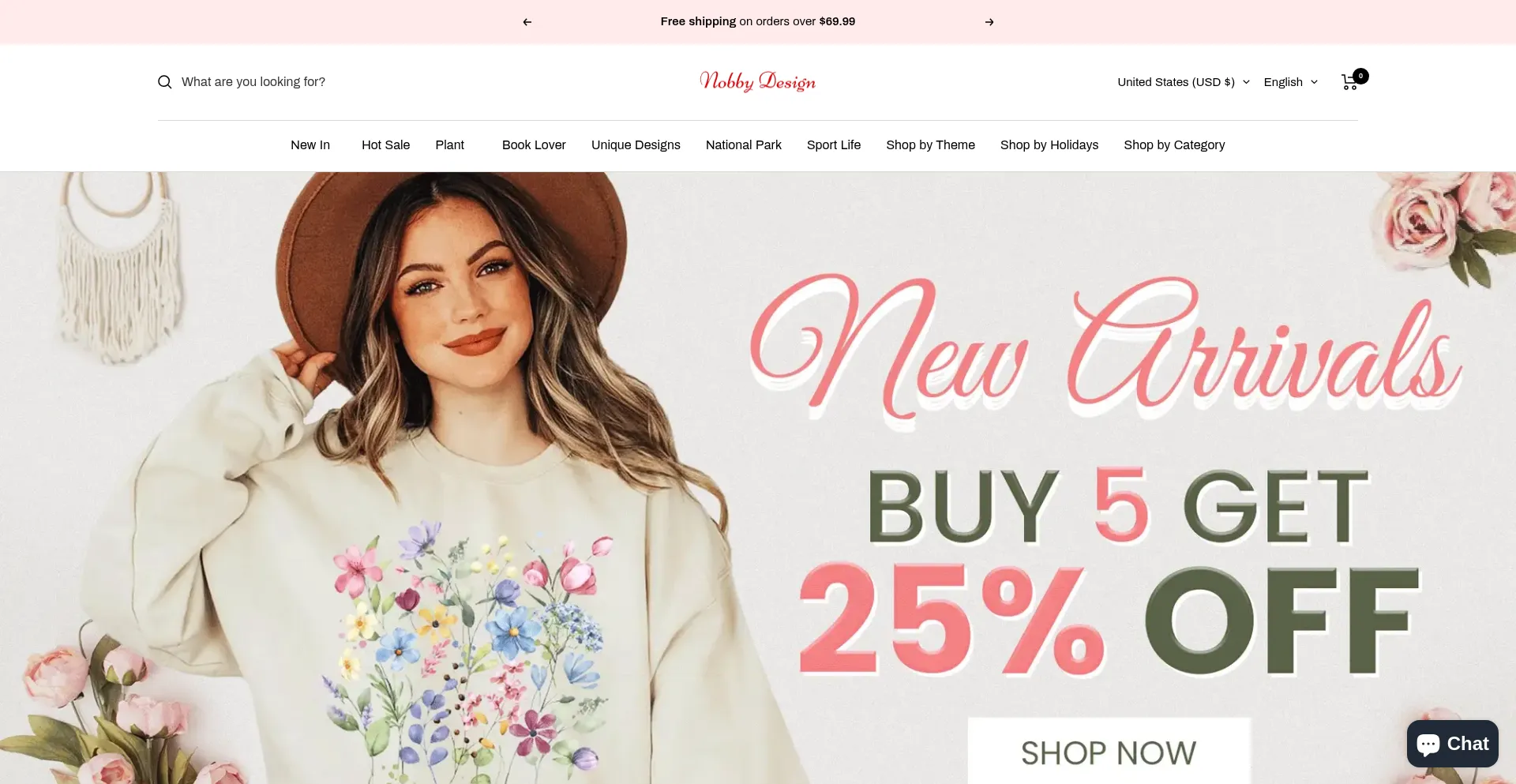Screen dimensions: 1516x784
Task: Show next announcement with right arrow
Action: click(x=989, y=22)
